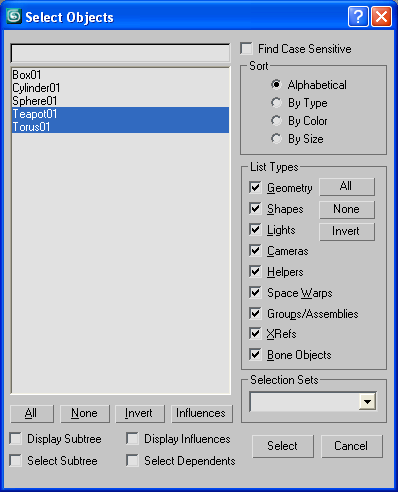This screenshot has height=492, width=398.
Task: Click None button in List Types
Action: click(347, 209)
